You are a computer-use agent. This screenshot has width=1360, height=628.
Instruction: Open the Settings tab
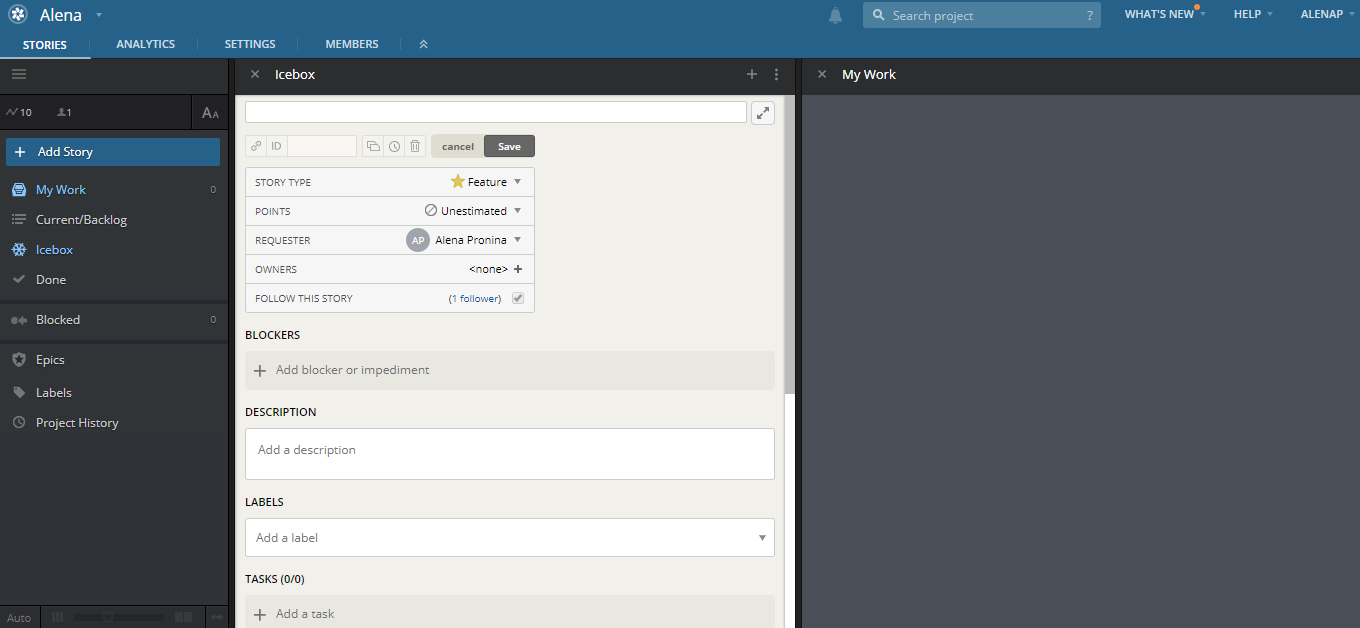pyautogui.click(x=250, y=44)
